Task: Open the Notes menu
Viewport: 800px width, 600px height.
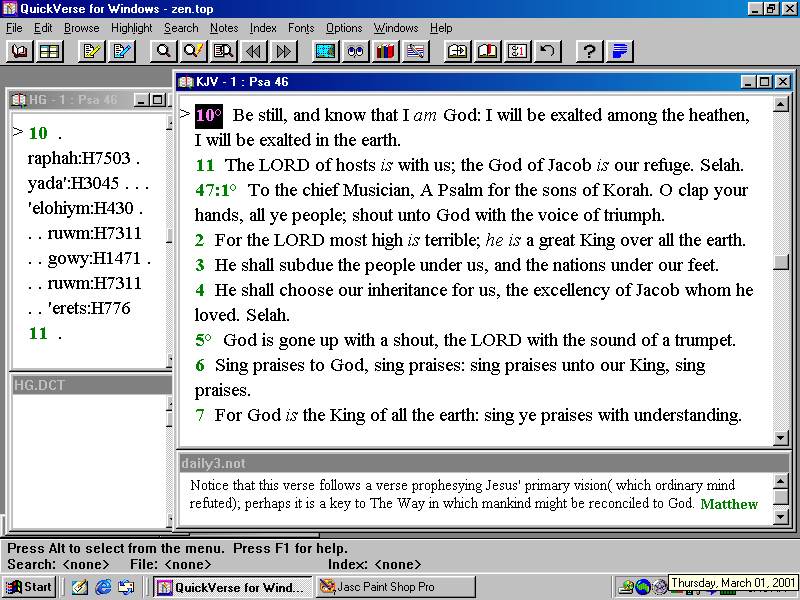Action: click(x=224, y=28)
